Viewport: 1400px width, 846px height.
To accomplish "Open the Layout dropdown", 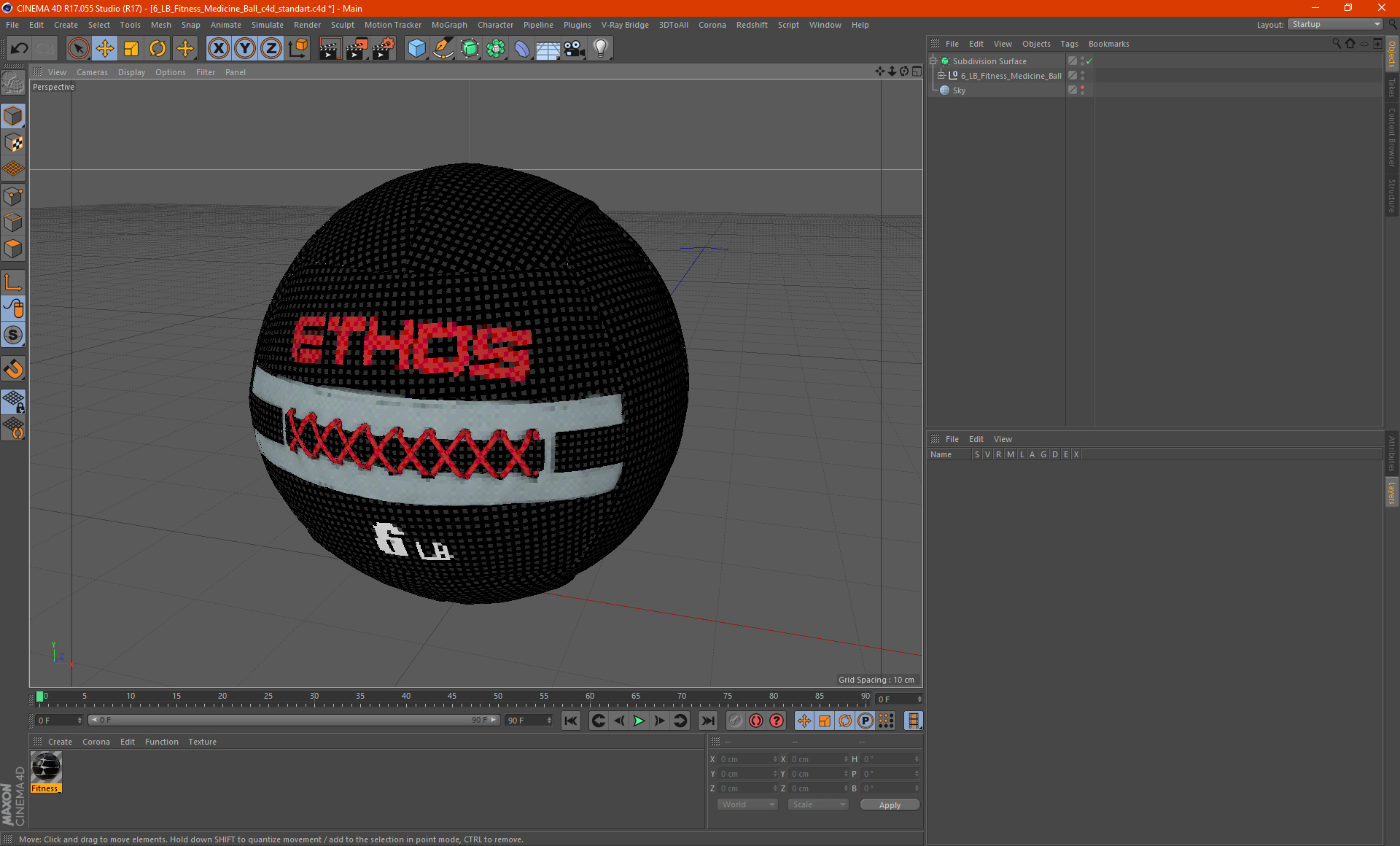I will point(1335,24).
